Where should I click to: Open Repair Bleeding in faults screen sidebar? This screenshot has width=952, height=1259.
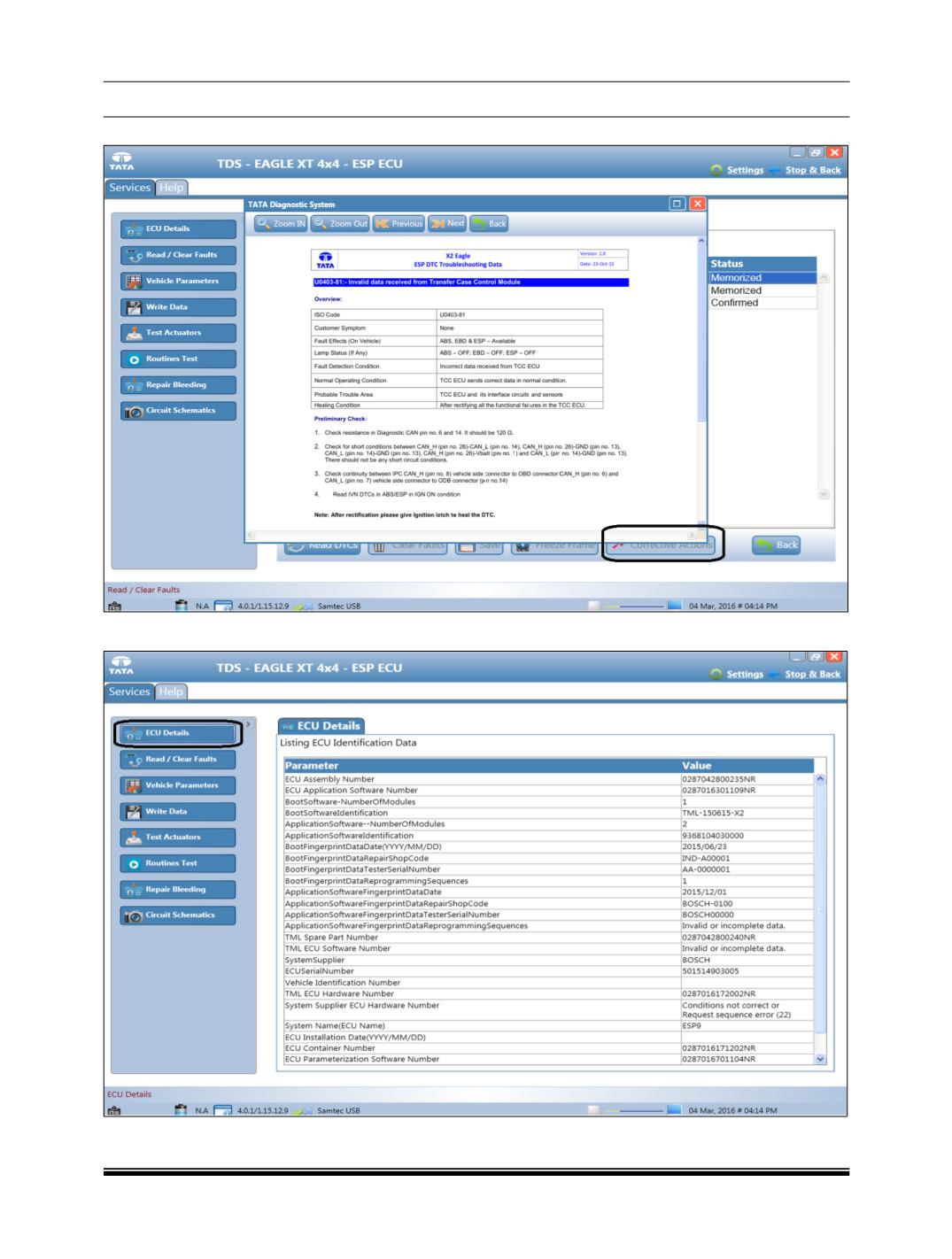(178, 385)
